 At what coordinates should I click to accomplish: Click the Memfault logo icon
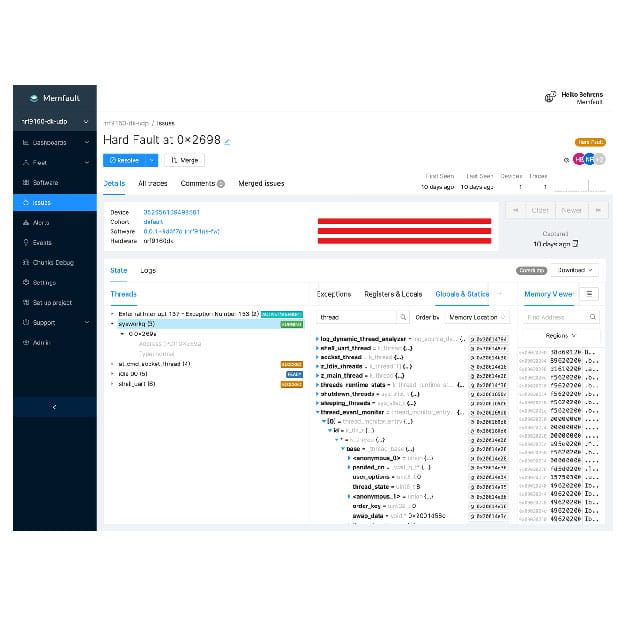point(33,98)
